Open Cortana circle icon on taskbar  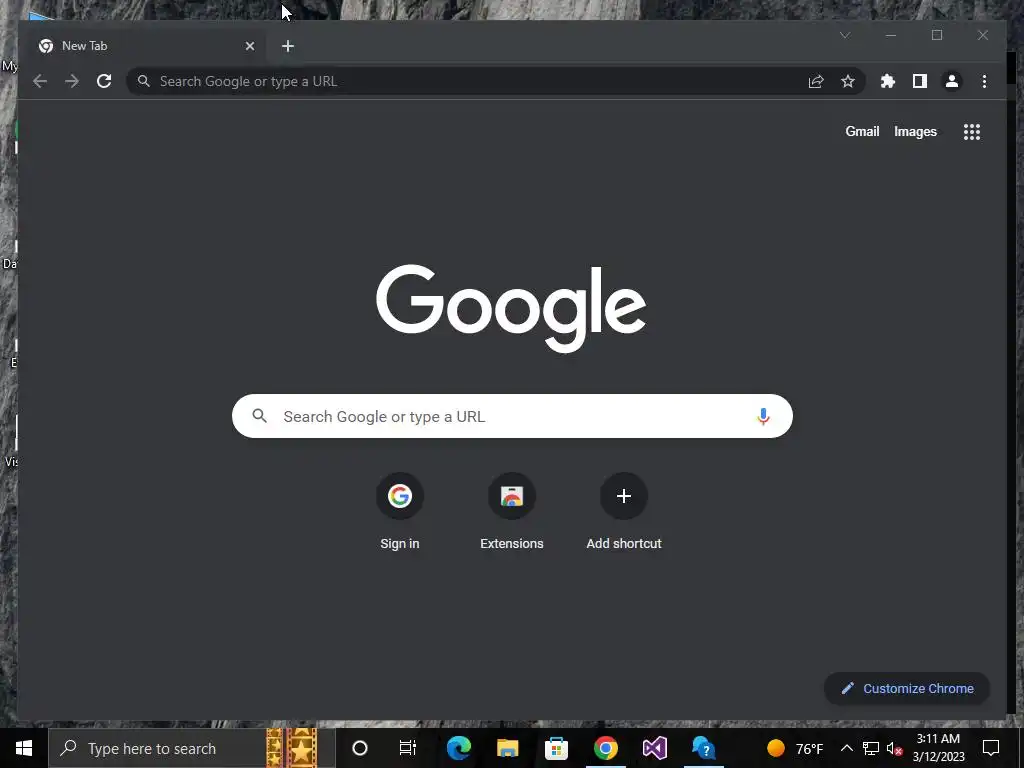coord(359,748)
